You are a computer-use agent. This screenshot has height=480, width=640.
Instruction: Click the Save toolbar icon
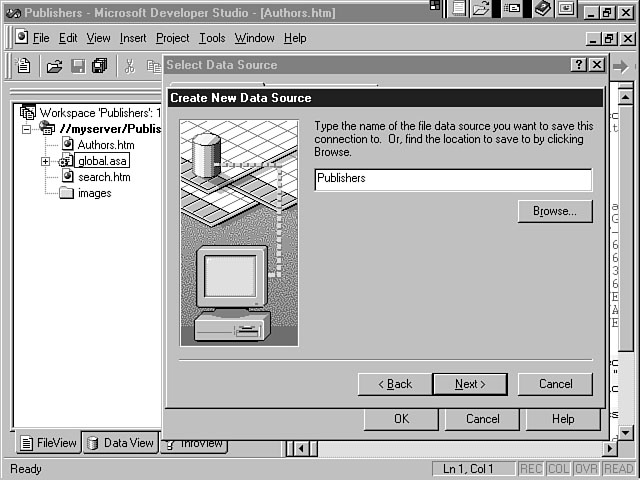[77, 66]
